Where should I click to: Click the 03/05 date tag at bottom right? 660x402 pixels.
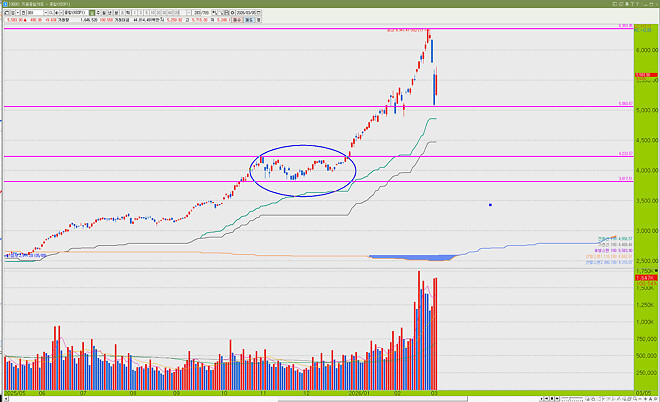tap(643, 393)
